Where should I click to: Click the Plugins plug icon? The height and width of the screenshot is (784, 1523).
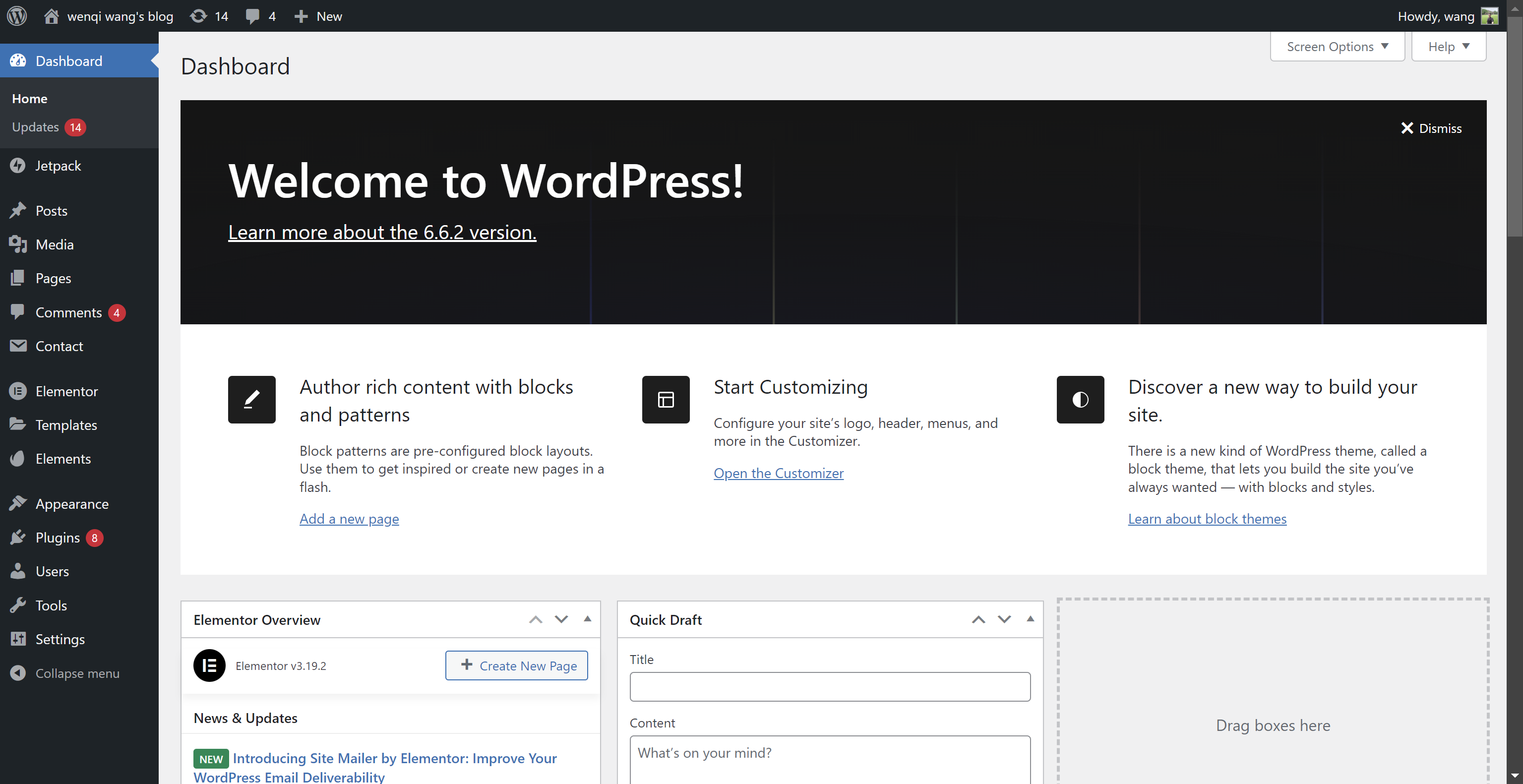tap(18, 537)
